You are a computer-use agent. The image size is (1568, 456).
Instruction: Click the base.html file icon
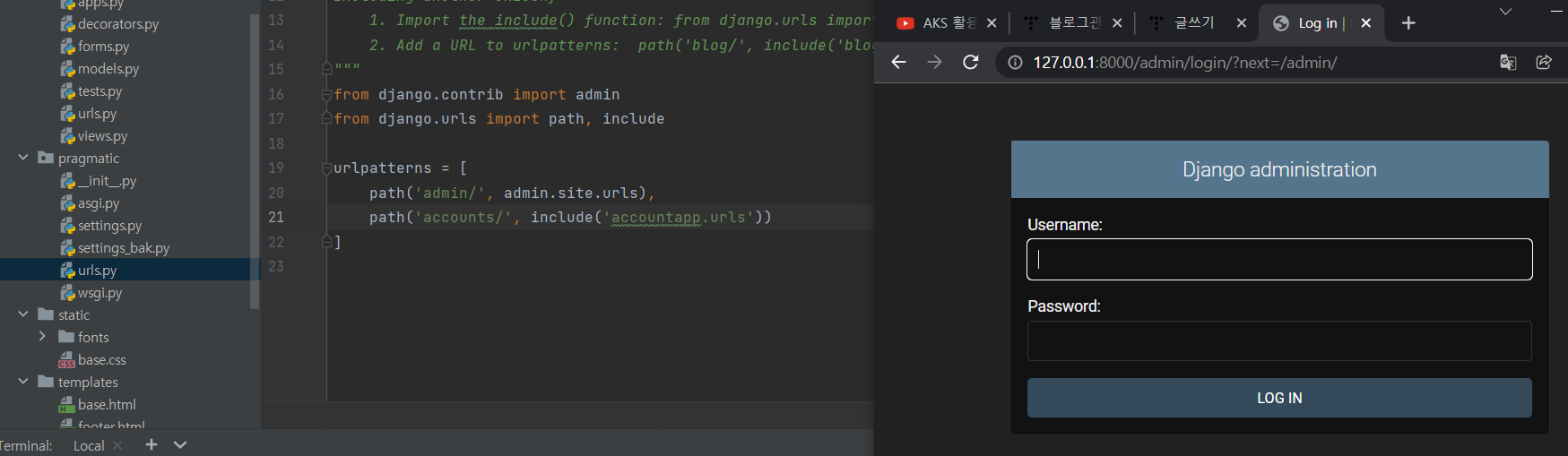66,405
